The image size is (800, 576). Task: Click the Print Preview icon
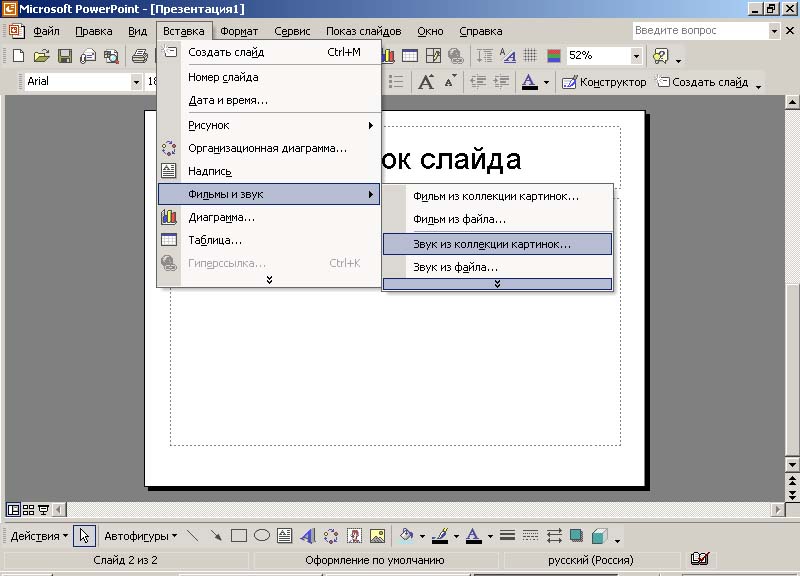pyautogui.click(x=111, y=56)
